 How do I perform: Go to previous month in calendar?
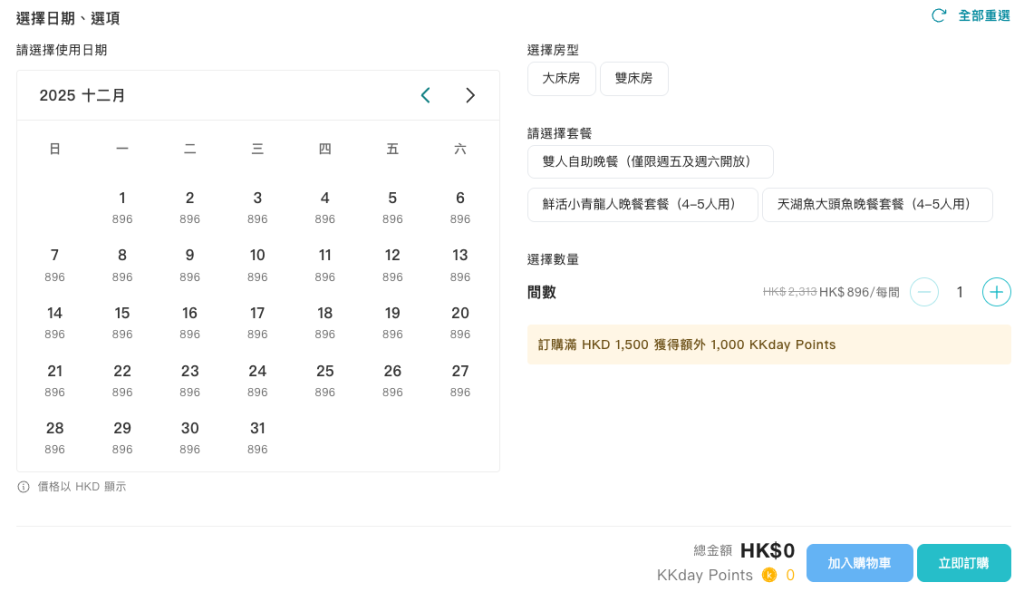425,95
